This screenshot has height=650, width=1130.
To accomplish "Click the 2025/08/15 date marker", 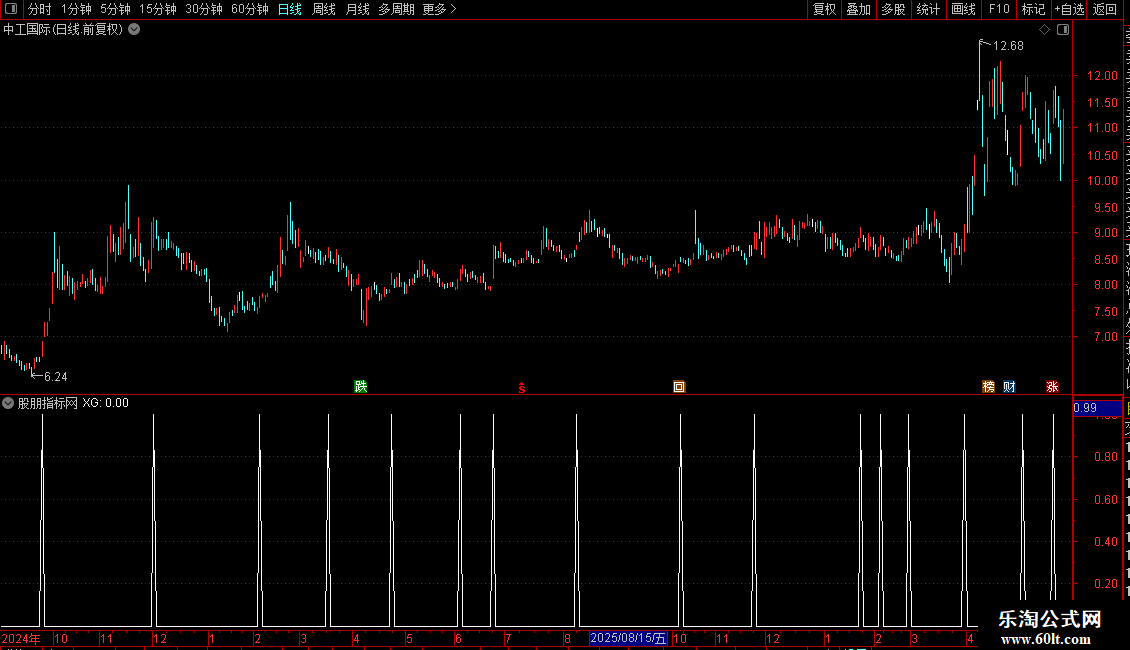I will [x=628, y=638].
